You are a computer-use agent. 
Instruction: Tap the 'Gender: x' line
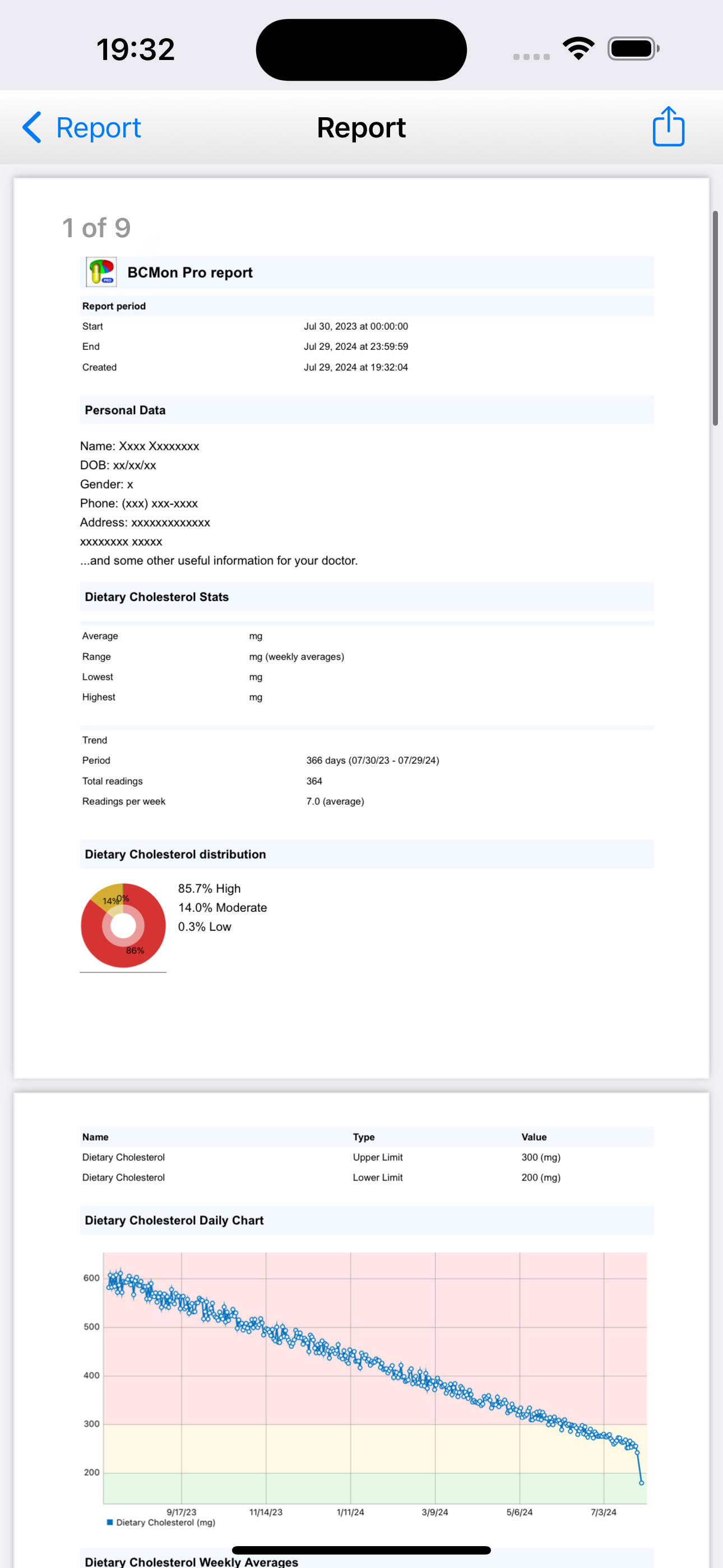pos(106,484)
